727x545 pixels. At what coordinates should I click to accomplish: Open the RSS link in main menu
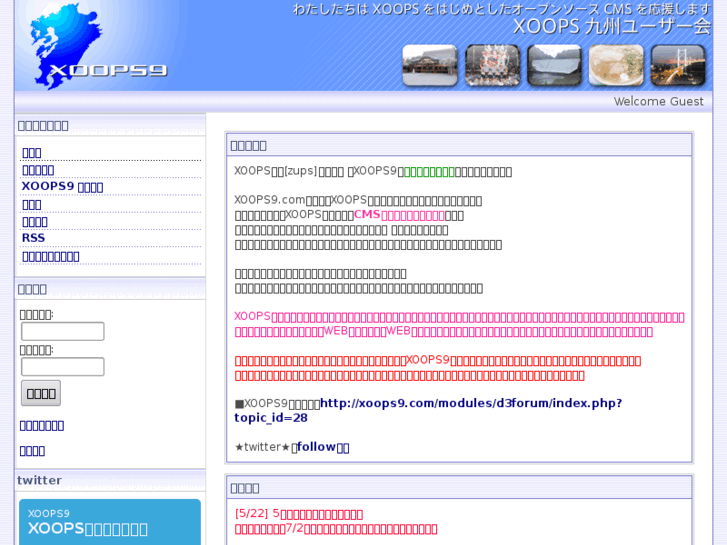(33, 238)
